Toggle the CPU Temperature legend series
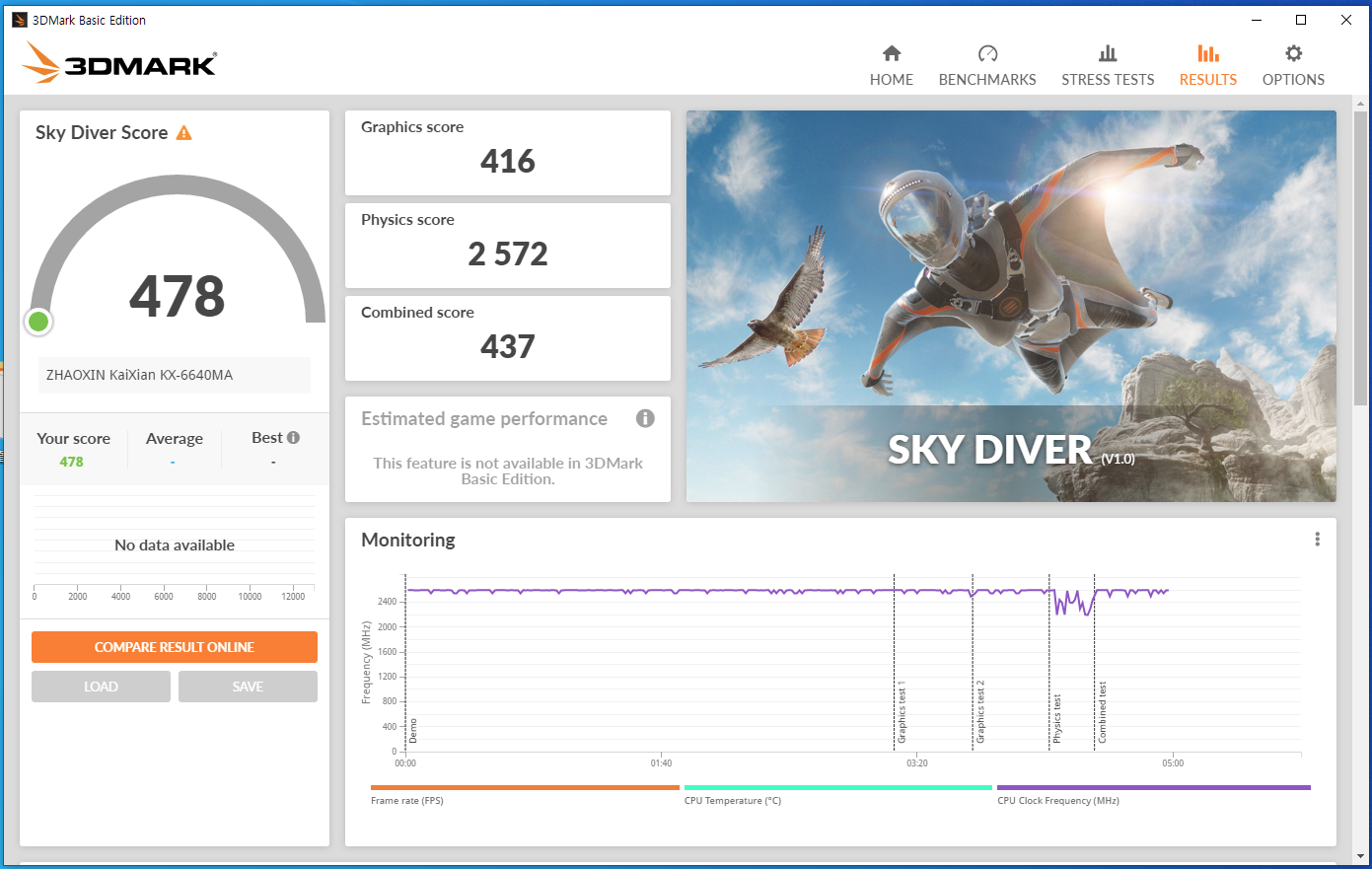This screenshot has width=1372, height=869. click(838, 794)
